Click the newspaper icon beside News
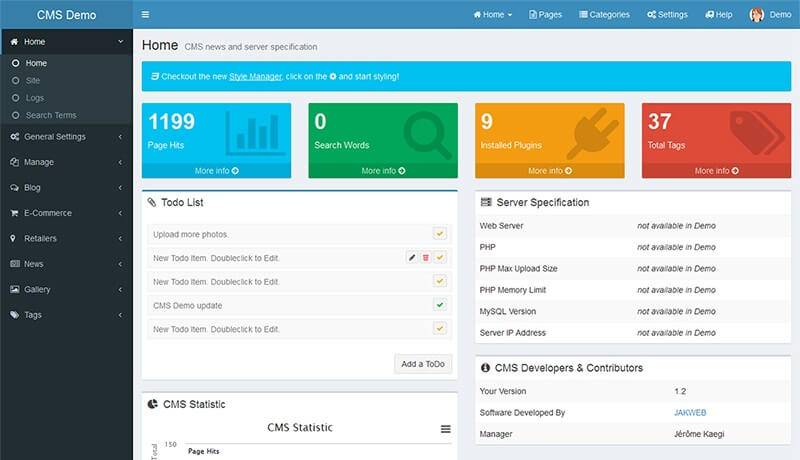The width and height of the screenshot is (800, 460). [15, 264]
